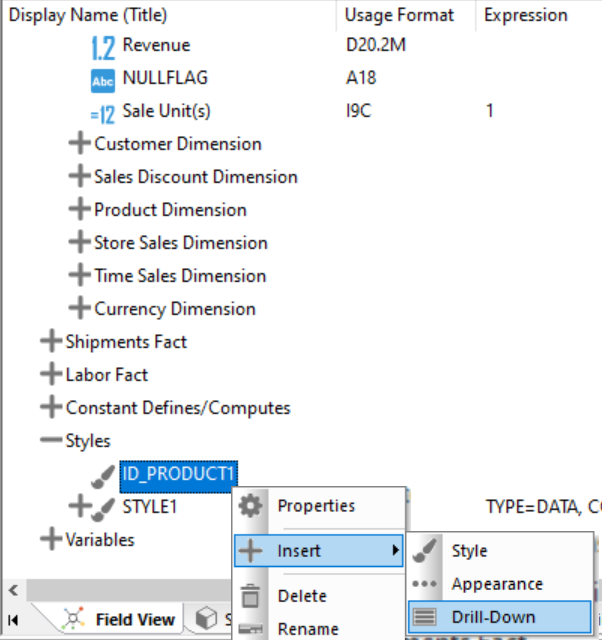This screenshot has height=640, width=602.
Task: Expand Currency Dimension
Action: 79,308
